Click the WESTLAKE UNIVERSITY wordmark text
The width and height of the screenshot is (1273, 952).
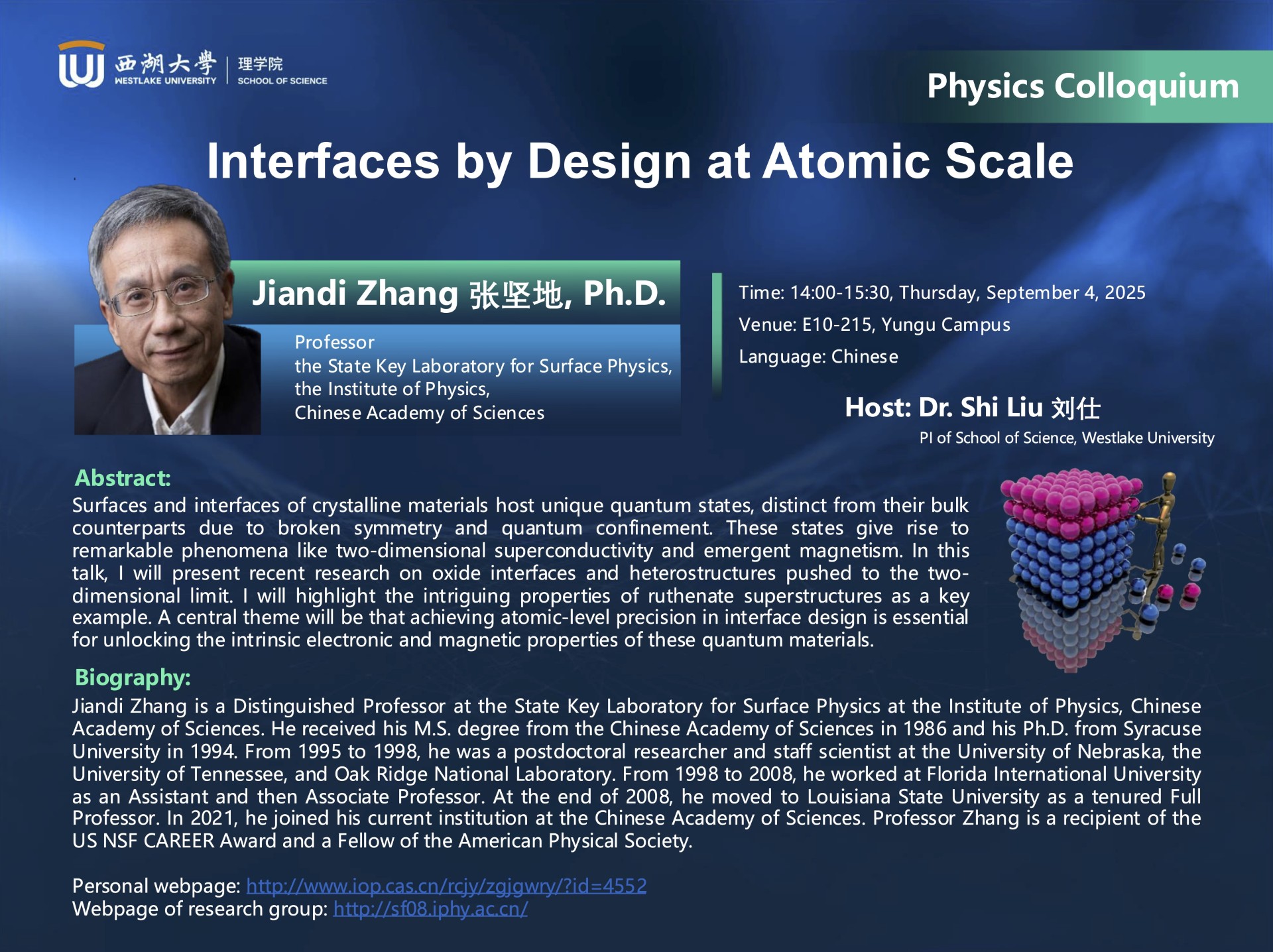coord(165,81)
